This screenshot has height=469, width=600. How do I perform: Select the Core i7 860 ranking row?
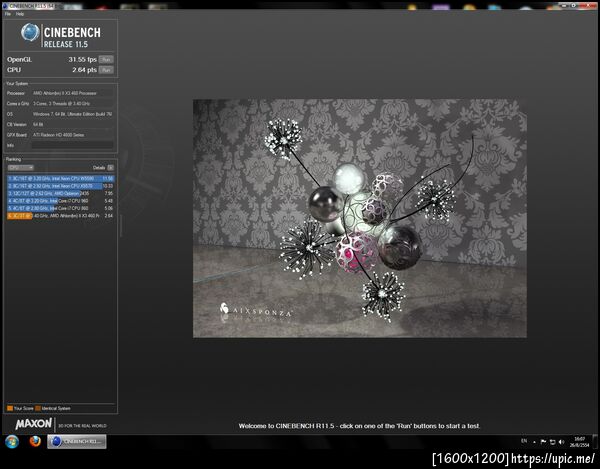[x=60, y=208]
